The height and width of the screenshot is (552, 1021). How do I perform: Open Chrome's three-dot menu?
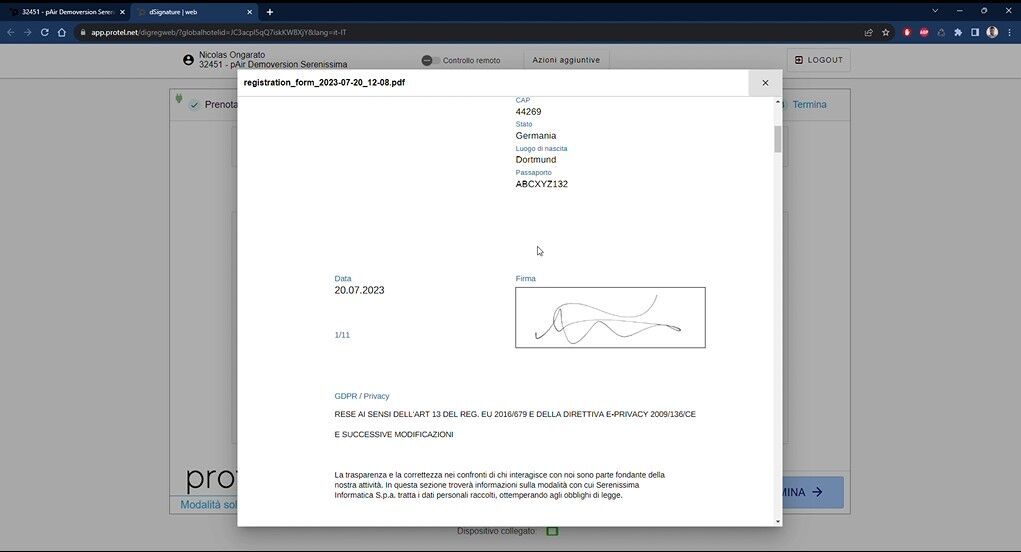(1008, 32)
